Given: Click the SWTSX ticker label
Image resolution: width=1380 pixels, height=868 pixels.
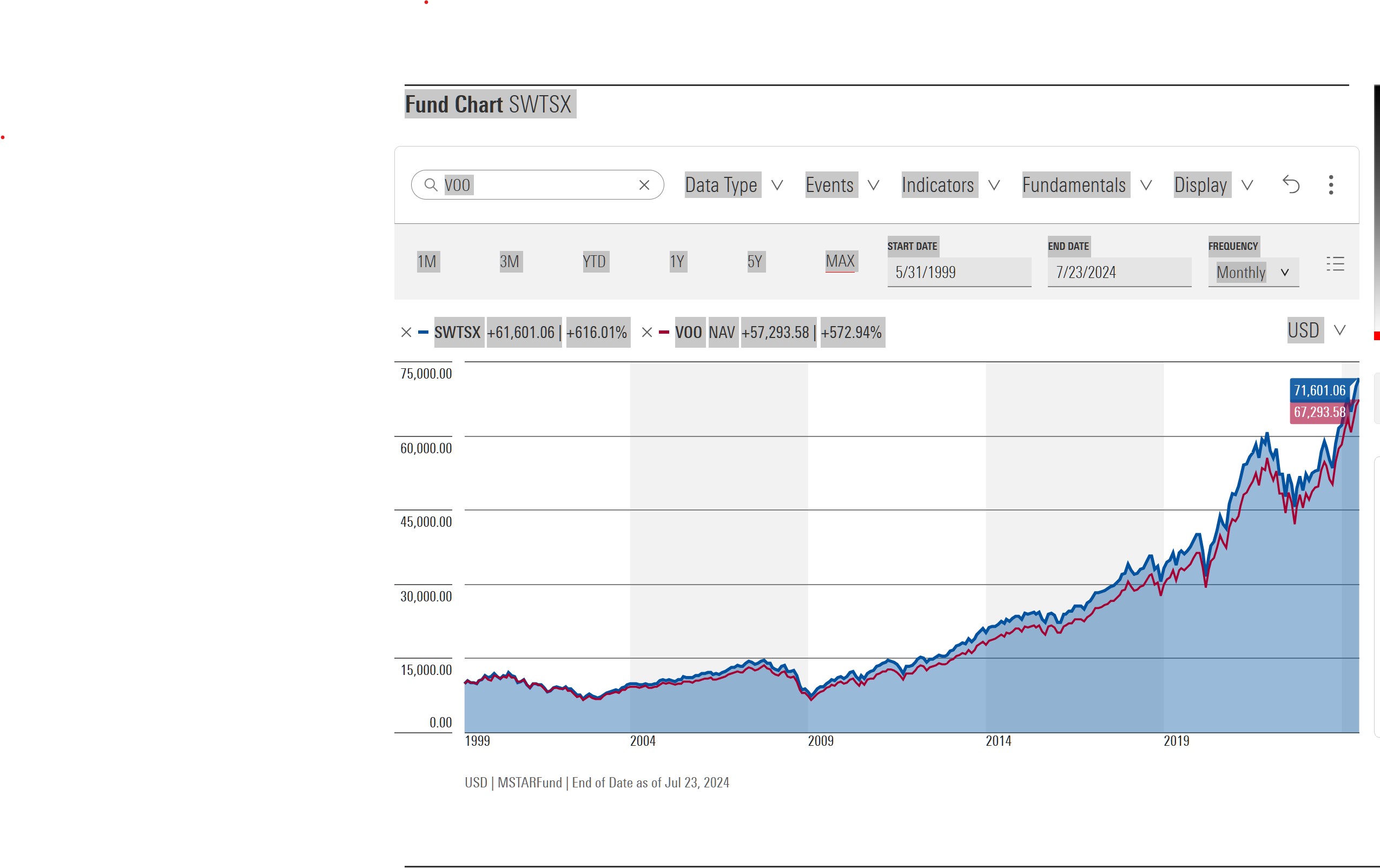Looking at the screenshot, I should [459, 332].
